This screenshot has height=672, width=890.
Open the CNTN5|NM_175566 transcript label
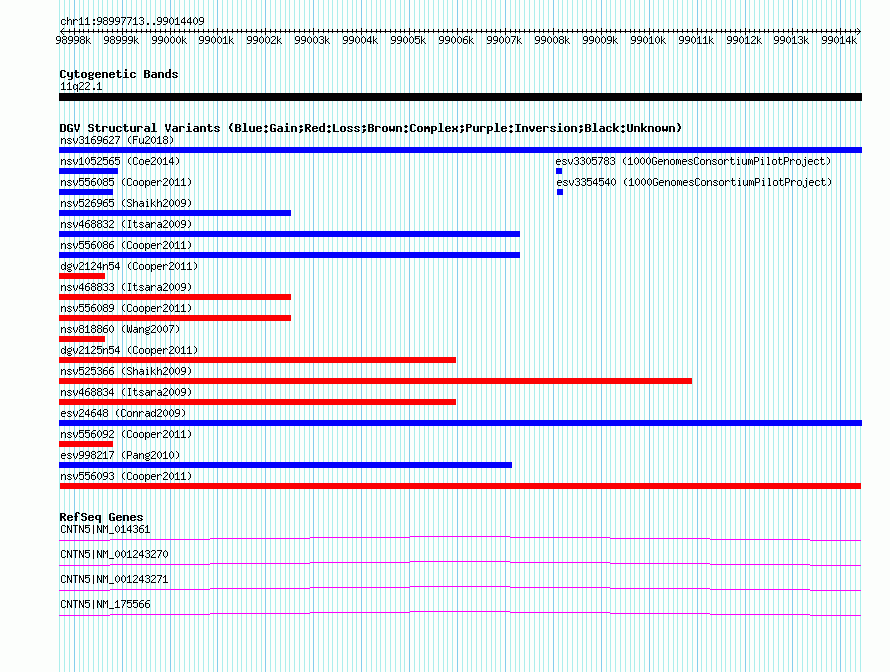click(x=105, y=604)
